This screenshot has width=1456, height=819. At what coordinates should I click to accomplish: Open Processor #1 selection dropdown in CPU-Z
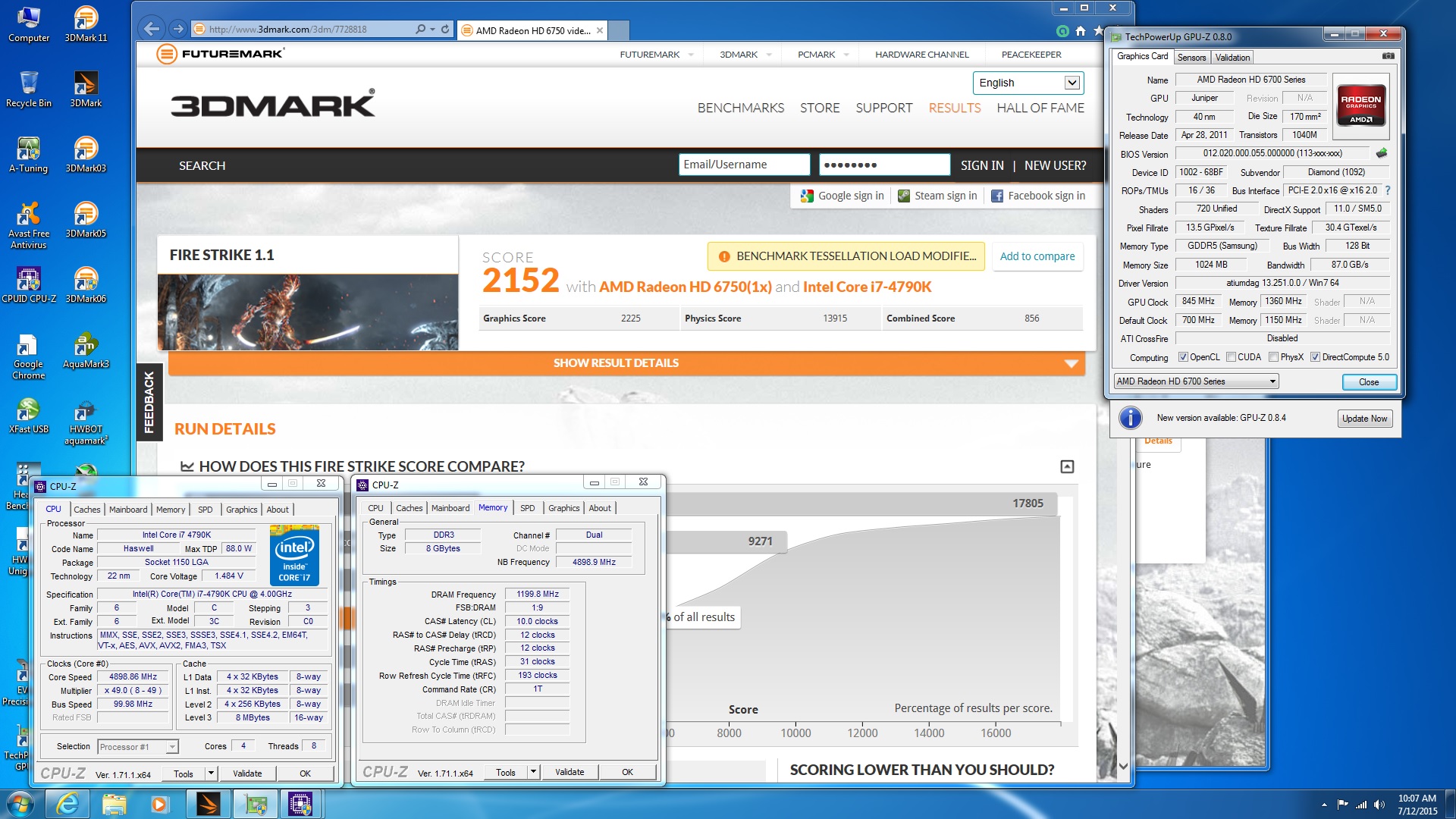pos(138,747)
